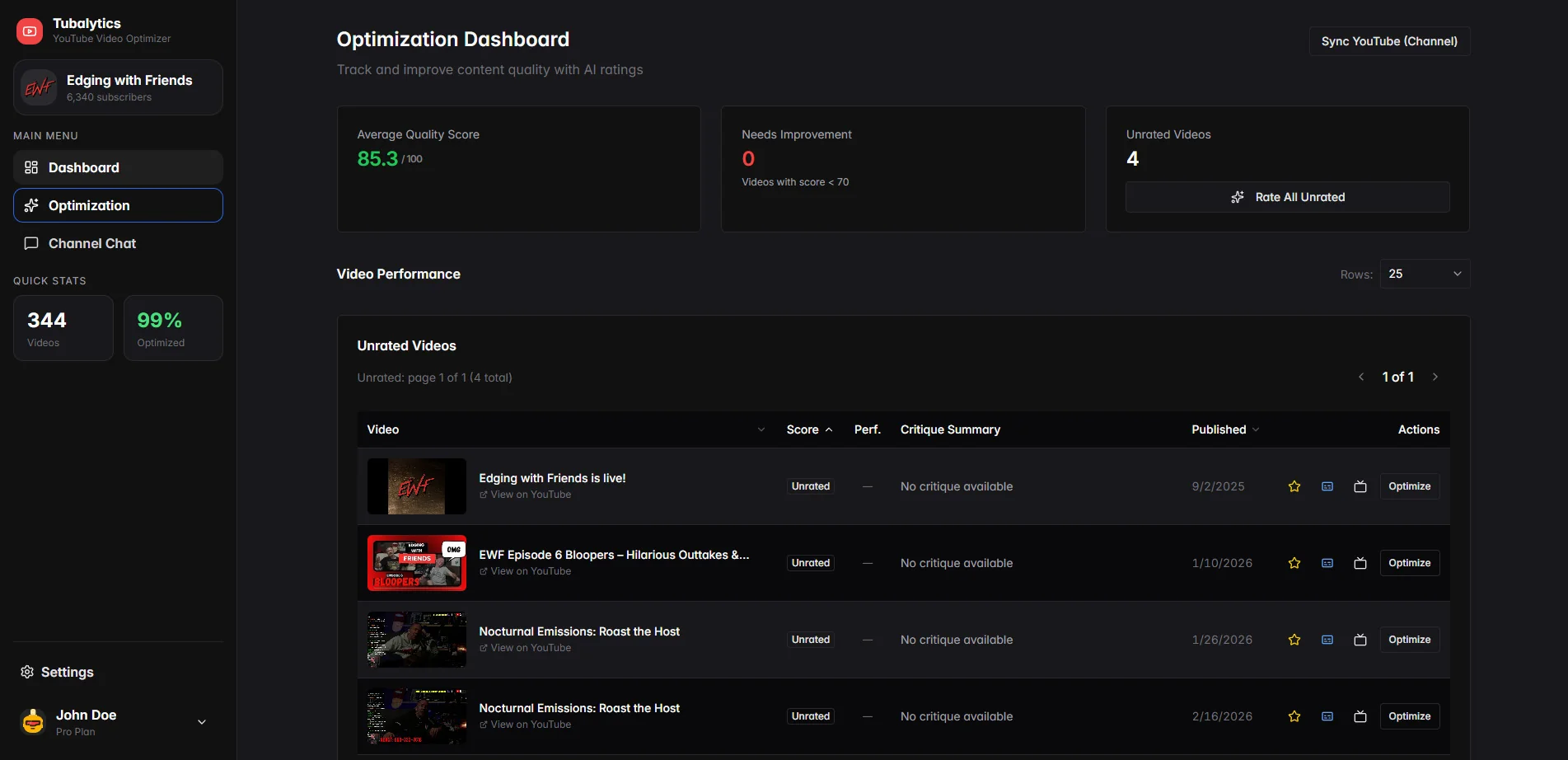Viewport: 1568px width, 760px height.
Task: Click the thumbnail of "Edging with Friends is live!"
Action: 416,486
